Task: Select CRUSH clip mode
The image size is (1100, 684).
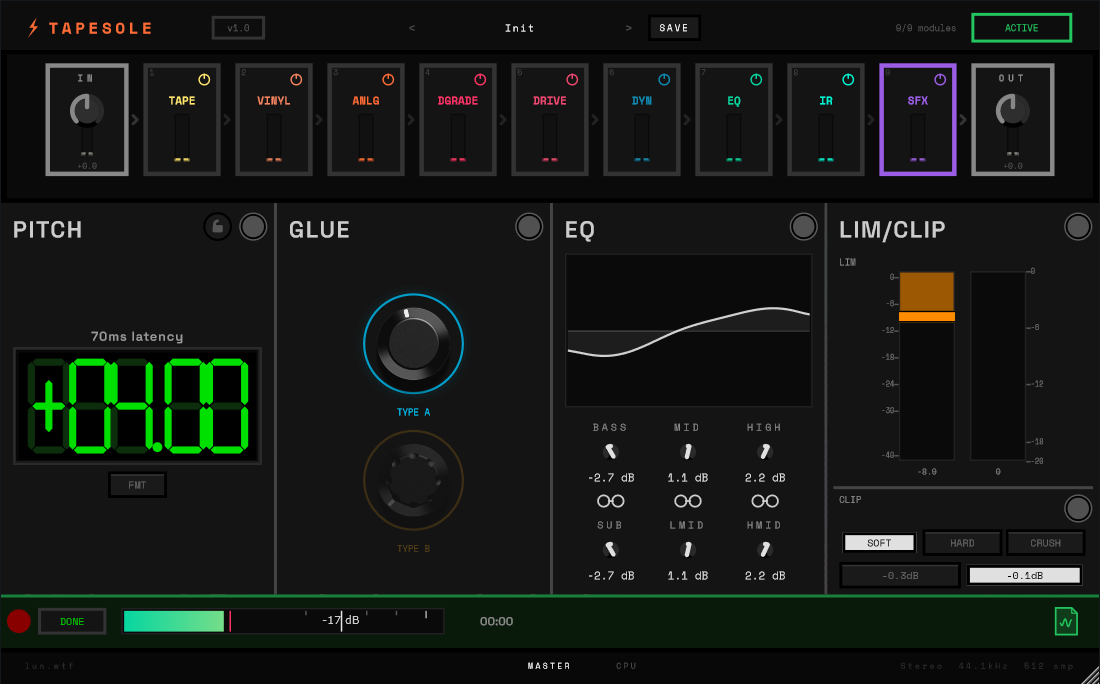Action: pyautogui.click(x=1045, y=543)
